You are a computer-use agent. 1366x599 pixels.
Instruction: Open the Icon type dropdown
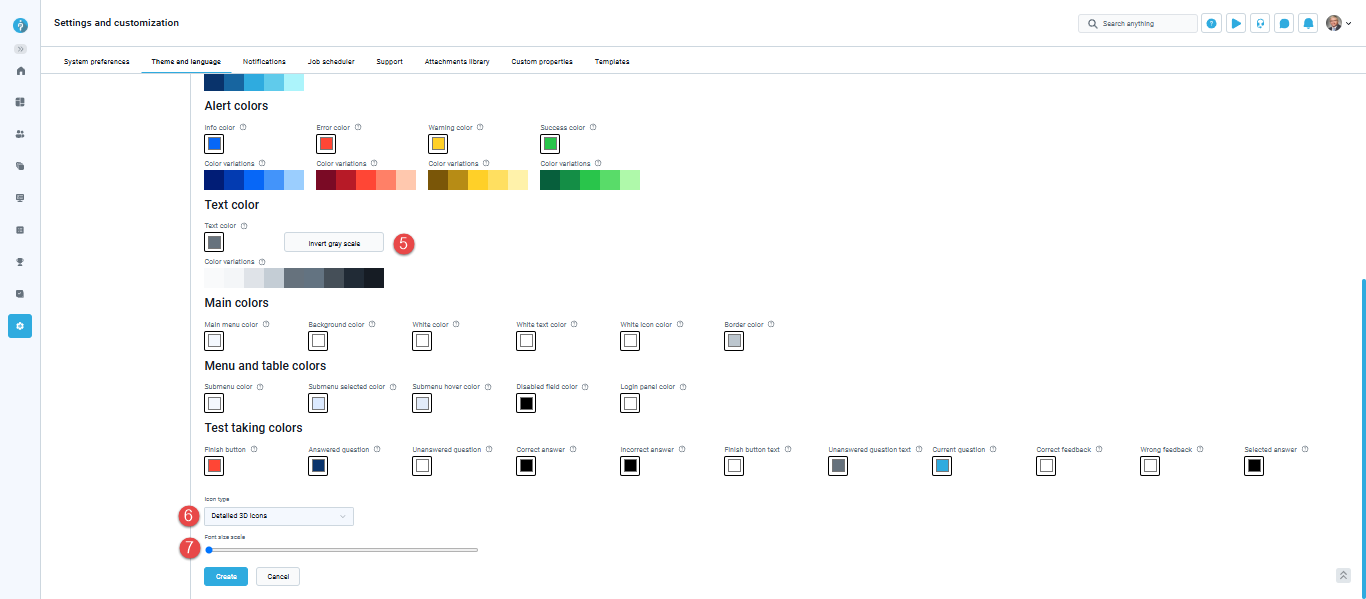point(279,516)
